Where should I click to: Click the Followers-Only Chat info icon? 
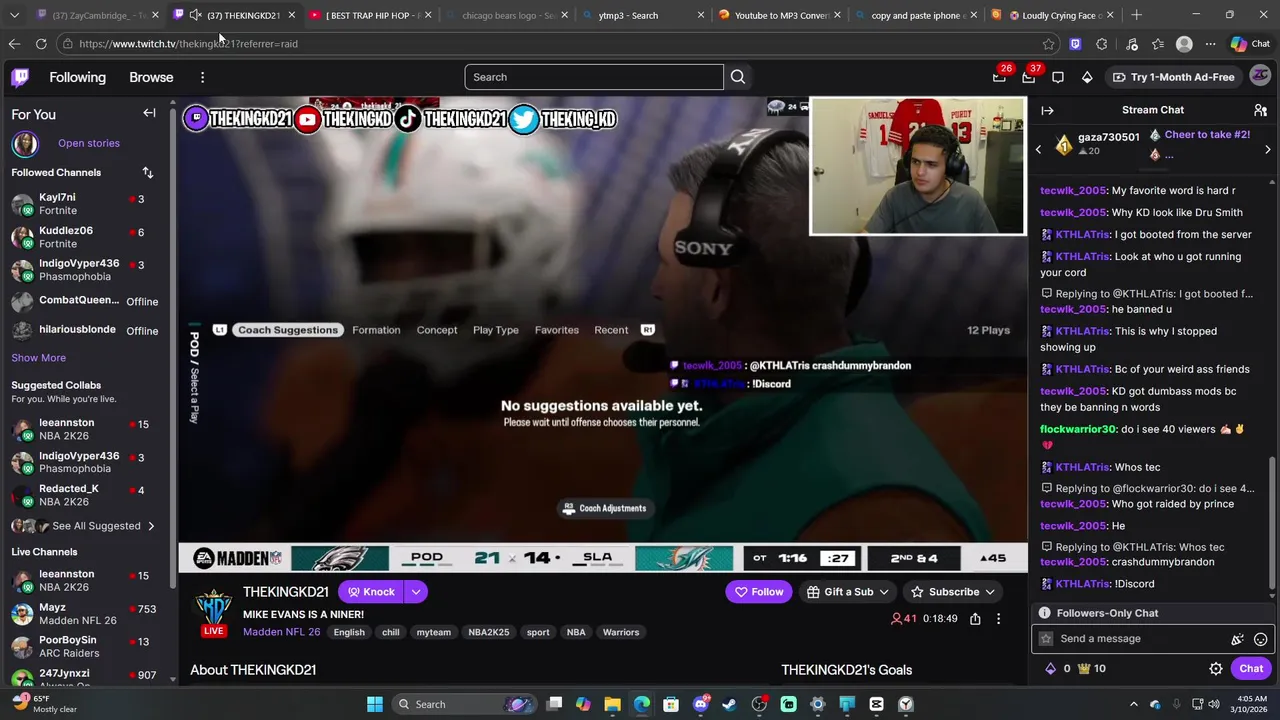click(x=1044, y=613)
